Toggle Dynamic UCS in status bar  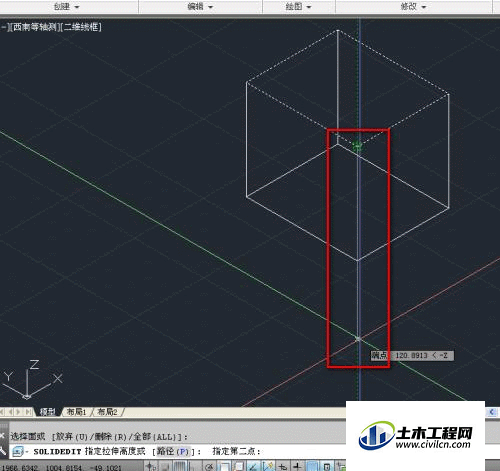click(268, 466)
